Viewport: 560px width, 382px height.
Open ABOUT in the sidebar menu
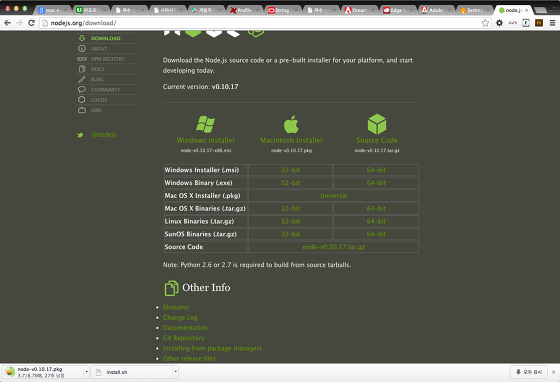99,49
